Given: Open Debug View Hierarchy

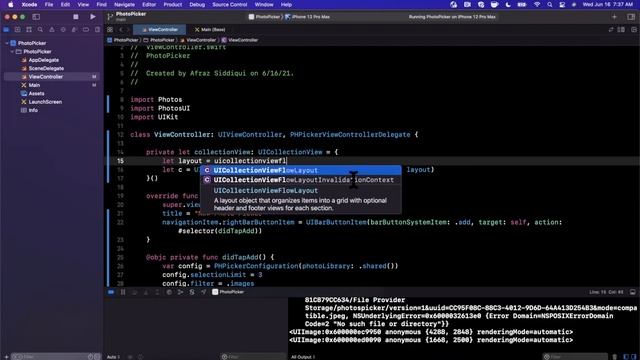Looking at the screenshot, I should click(x=169, y=292).
